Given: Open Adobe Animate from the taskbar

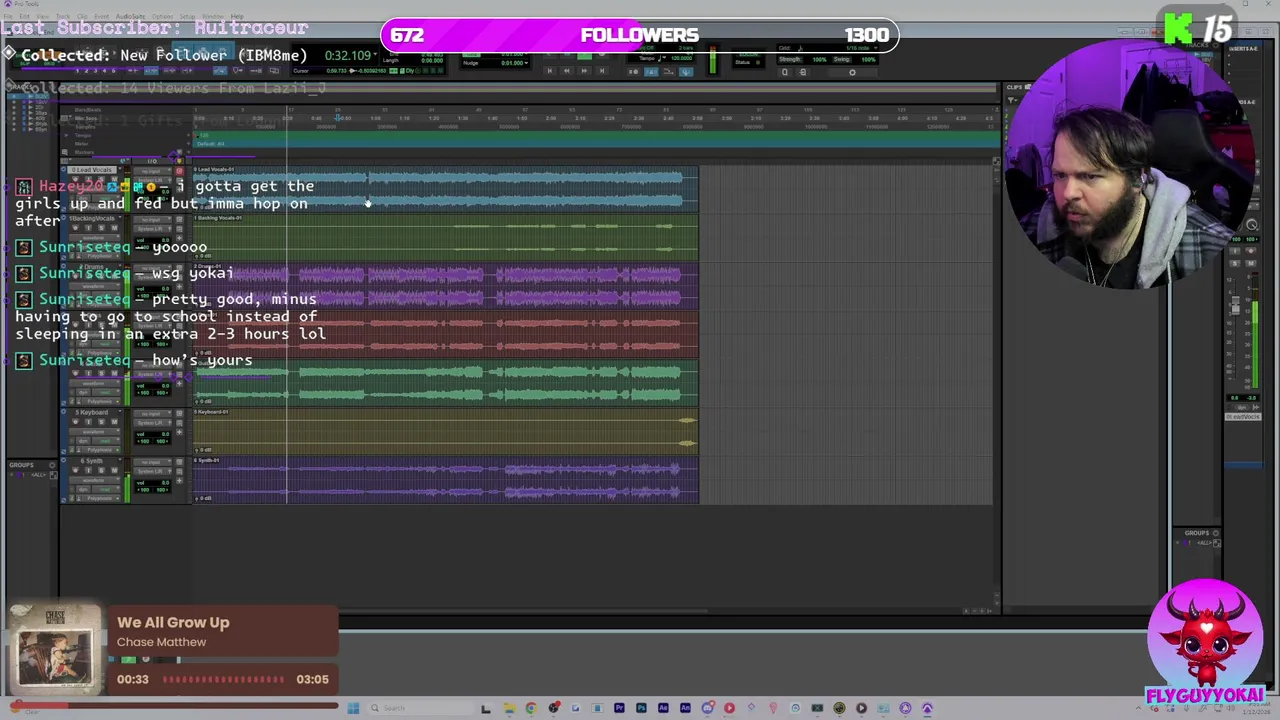Looking at the screenshot, I should [x=685, y=708].
